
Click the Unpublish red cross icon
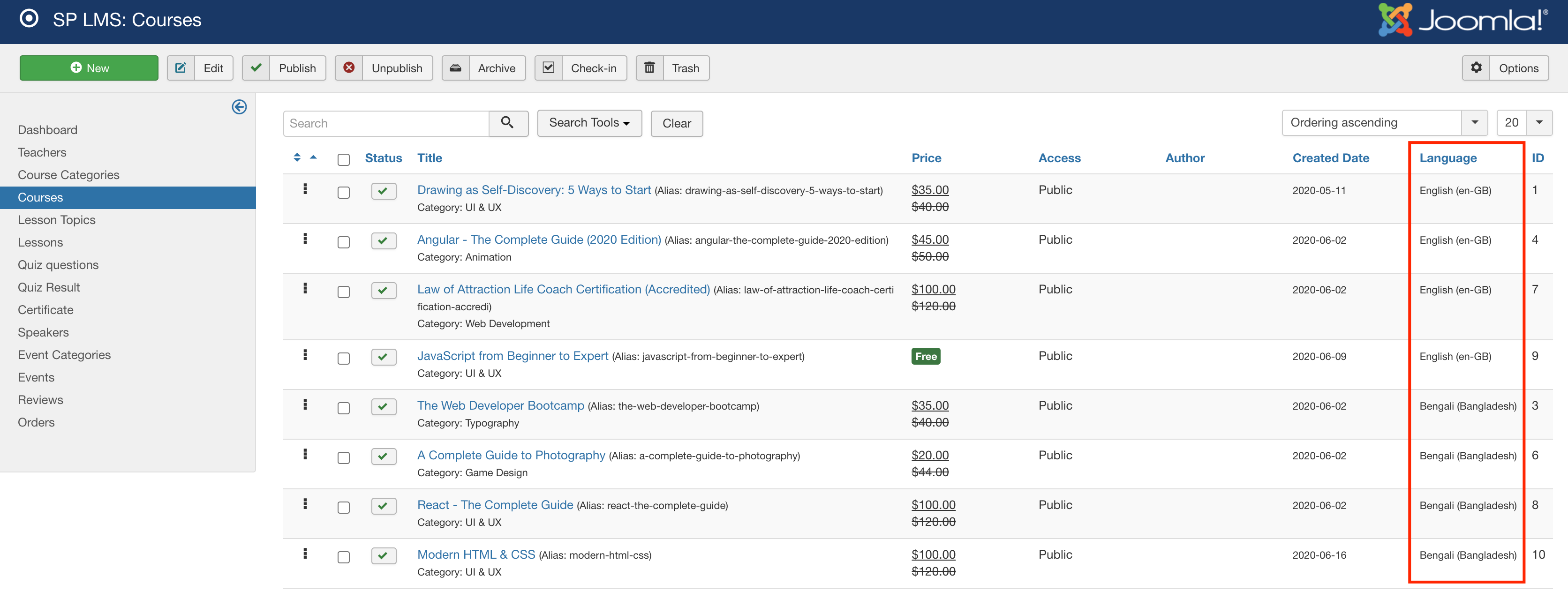click(349, 67)
